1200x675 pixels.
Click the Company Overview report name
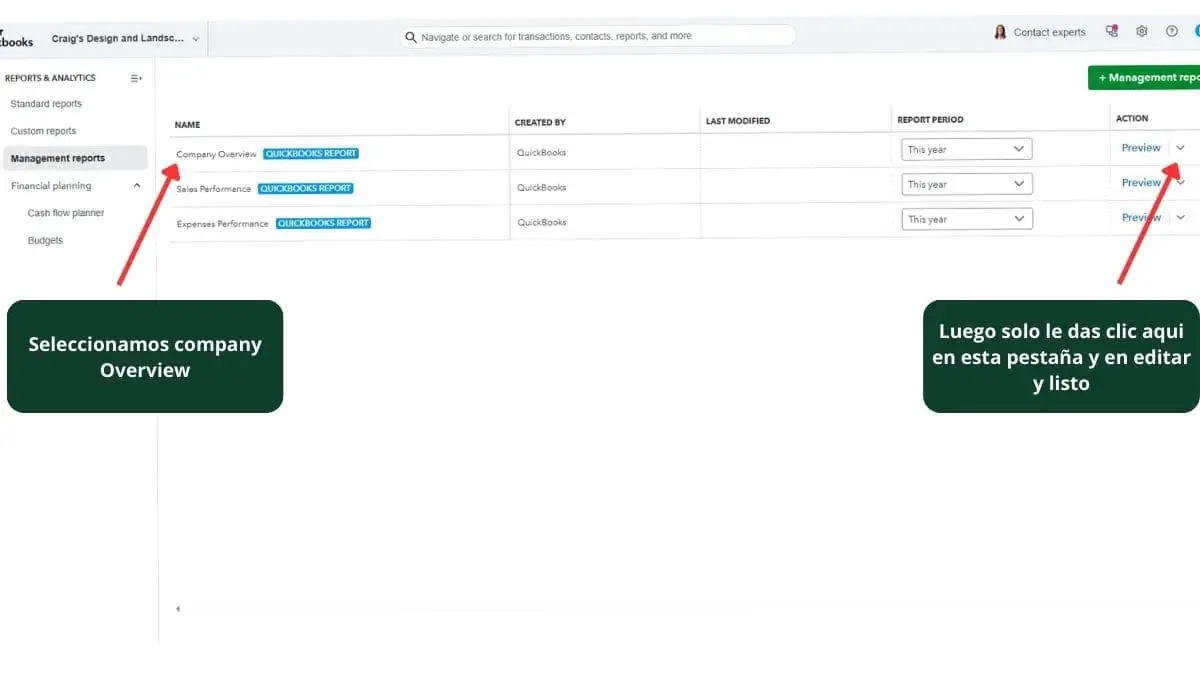point(216,154)
